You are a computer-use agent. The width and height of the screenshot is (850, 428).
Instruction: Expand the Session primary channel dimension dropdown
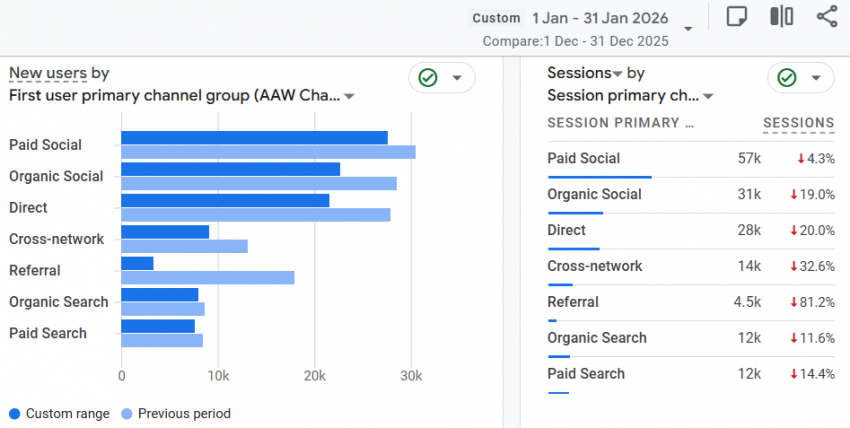[x=708, y=97]
